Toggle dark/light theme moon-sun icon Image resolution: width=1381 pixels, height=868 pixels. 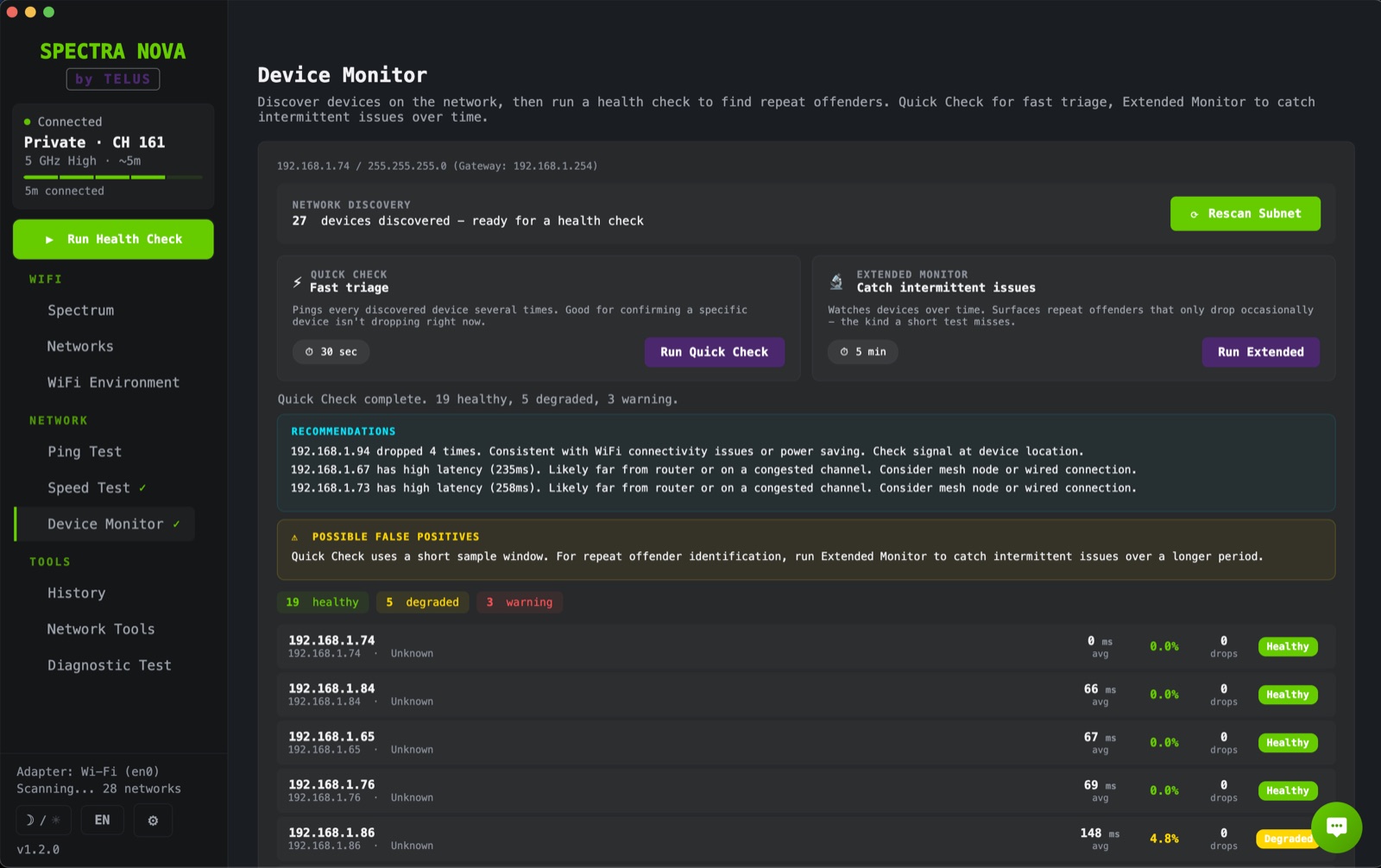point(43,820)
